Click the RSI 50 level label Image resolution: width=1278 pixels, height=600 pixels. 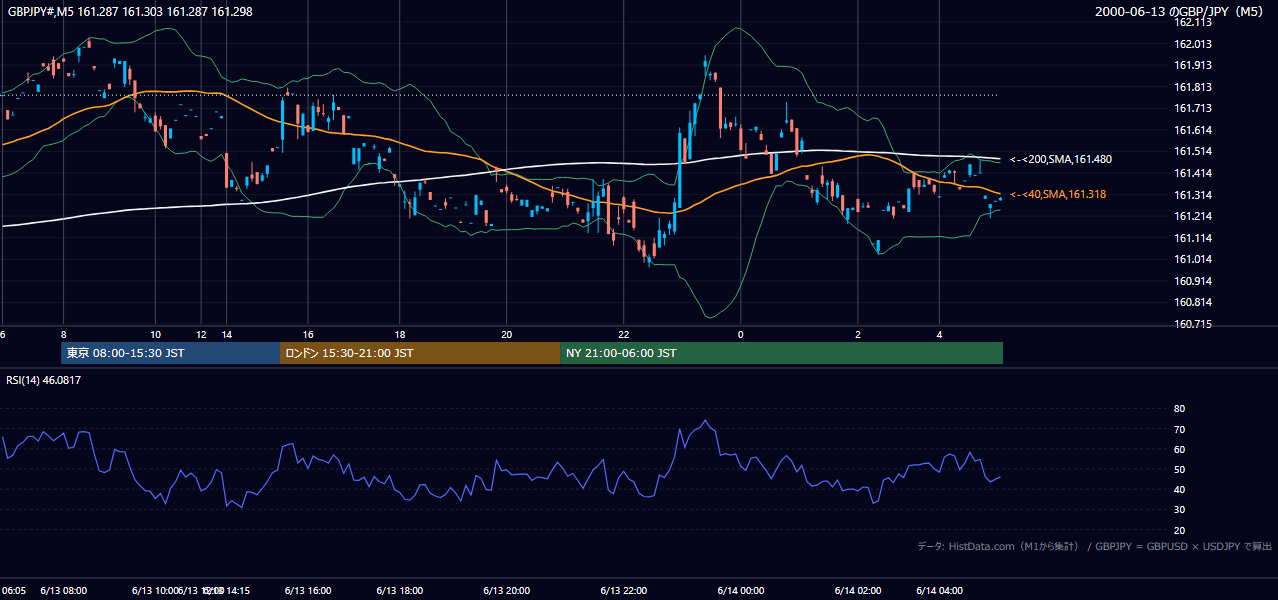(1179, 469)
